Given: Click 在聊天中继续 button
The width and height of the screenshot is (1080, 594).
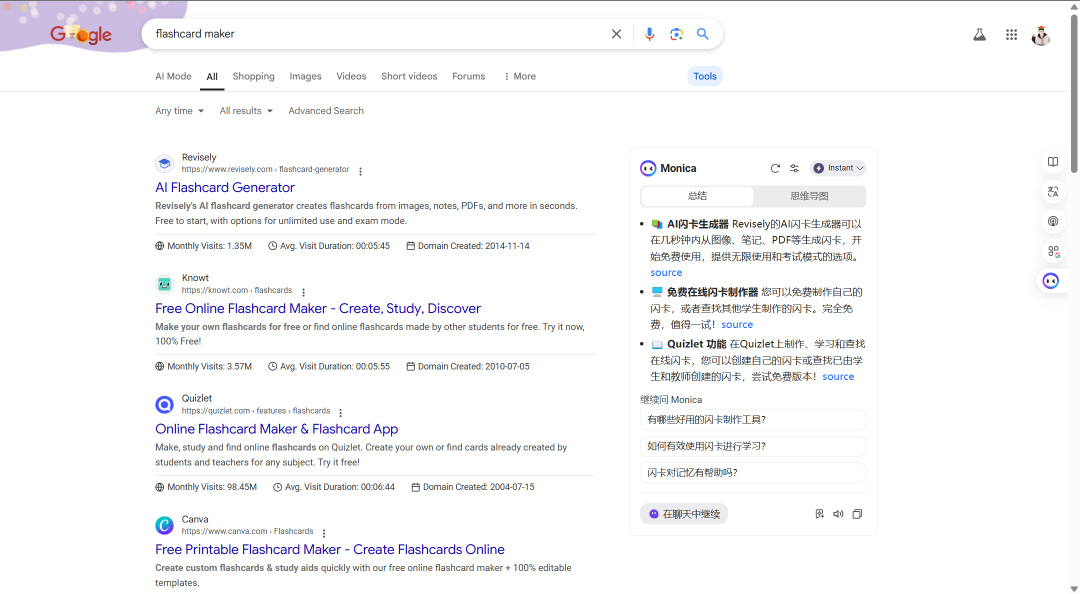Looking at the screenshot, I should [x=684, y=514].
